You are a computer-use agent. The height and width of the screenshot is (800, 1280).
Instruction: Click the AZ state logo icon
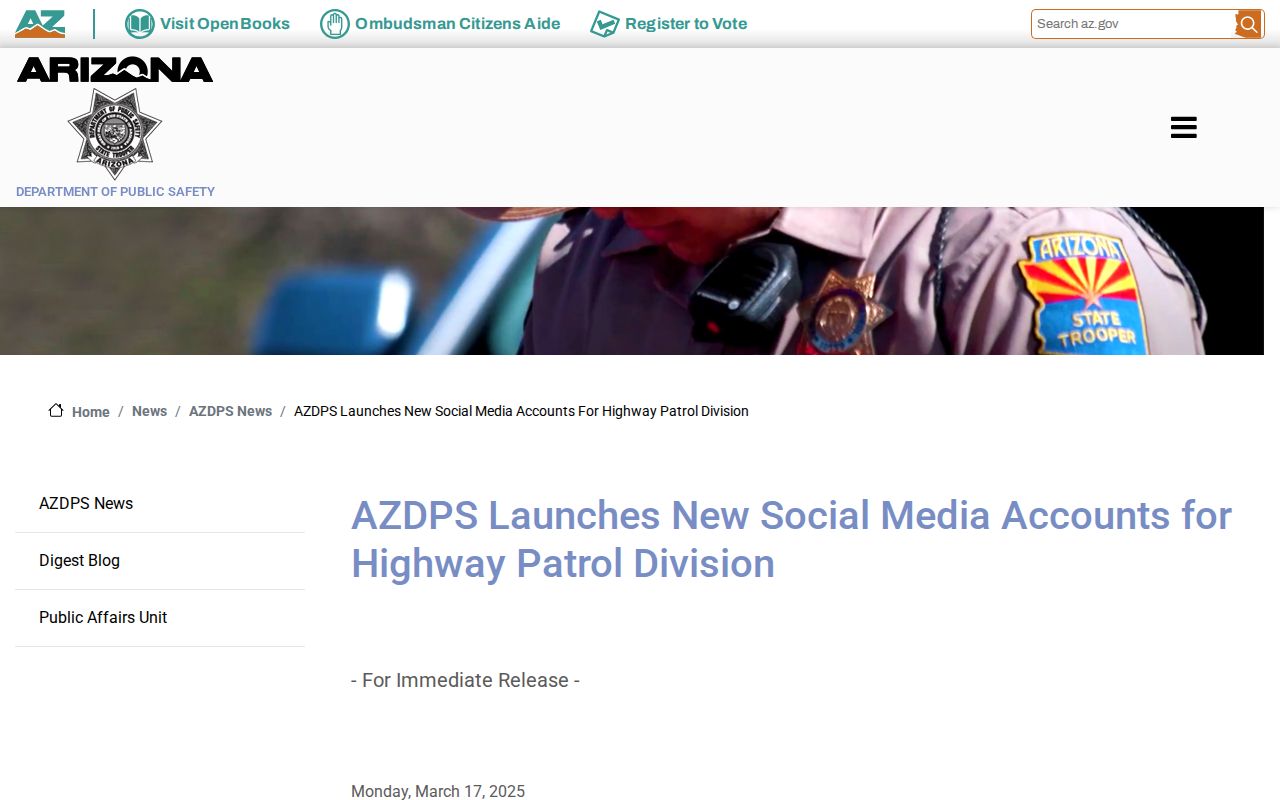point(40,24)
